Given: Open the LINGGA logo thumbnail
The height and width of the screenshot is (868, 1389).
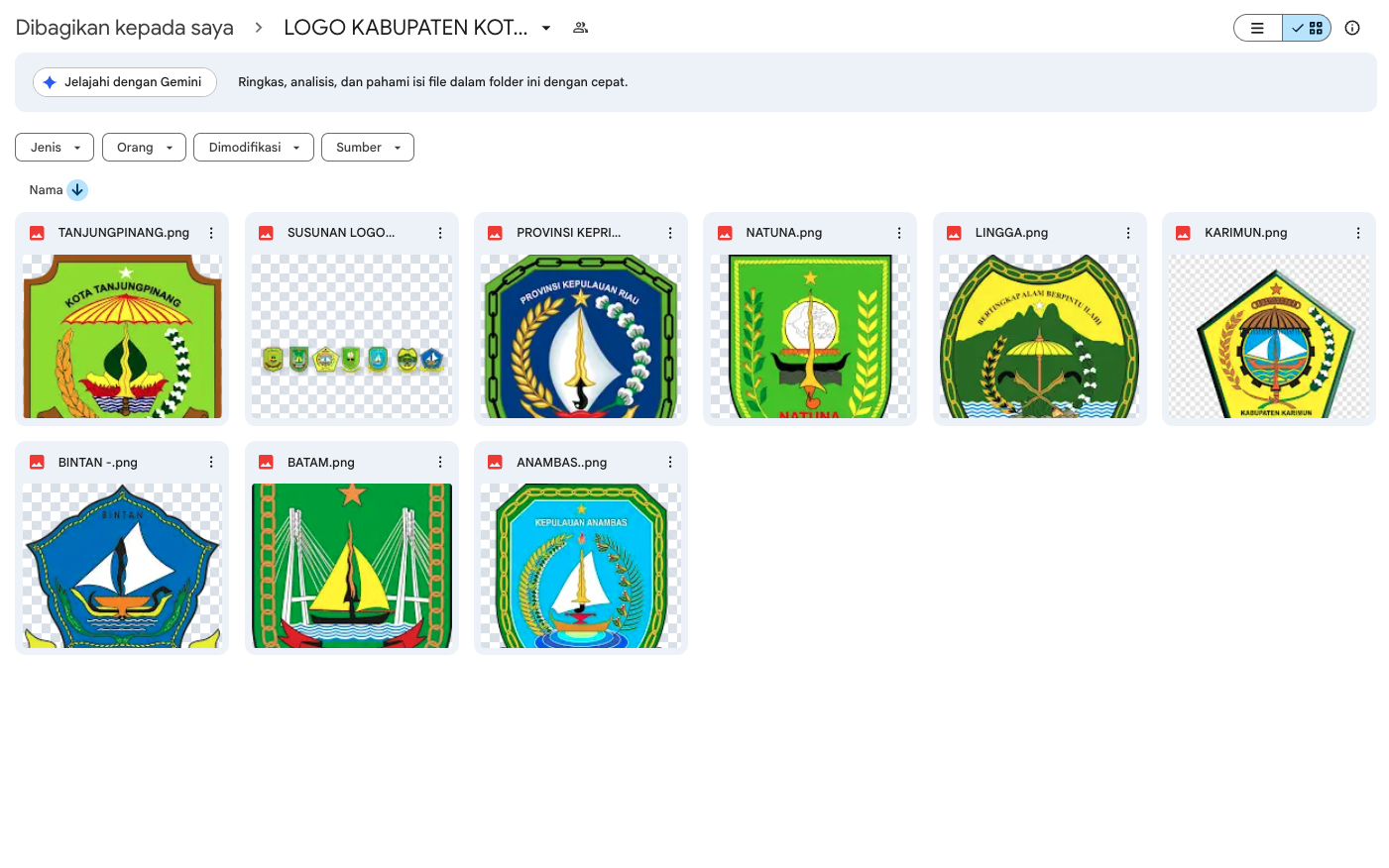Looking at the screenshot, I should (1039, 336).
